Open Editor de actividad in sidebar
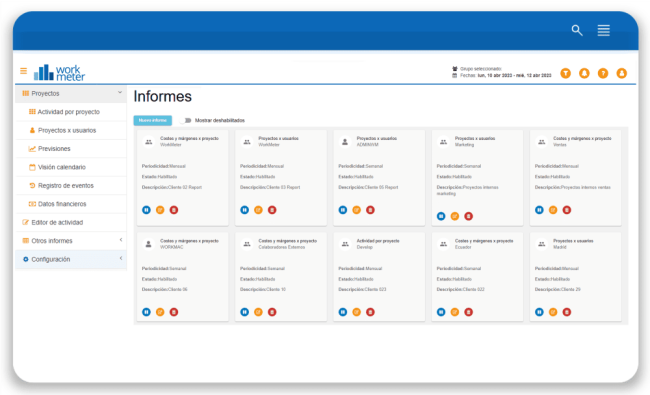This screenshot has width=650, height=395. pos(71,223)
